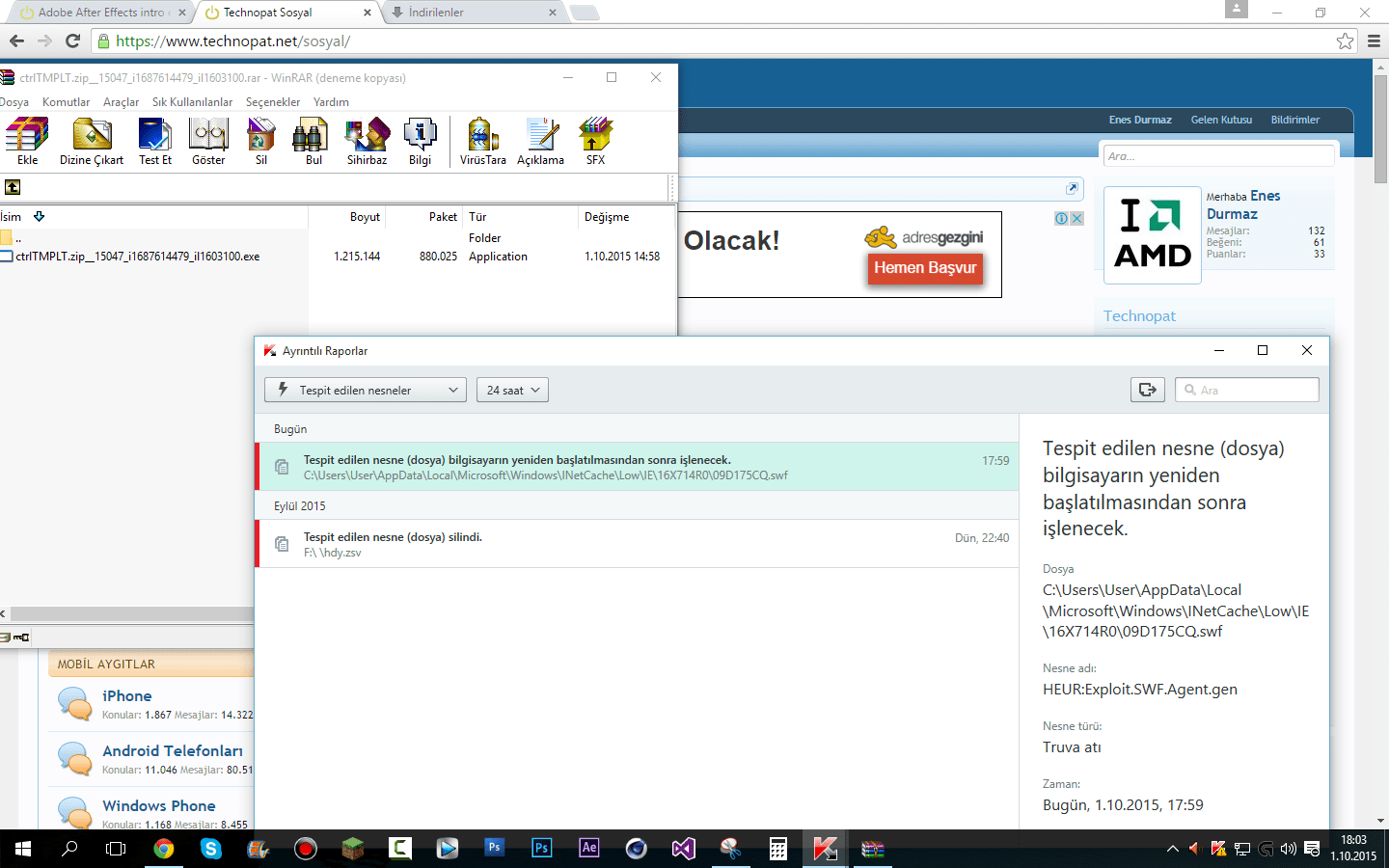Viewport: 1389px width, 868px height.
Task: Open Chrome from the taskbar
Action: [x=164, y=849]
